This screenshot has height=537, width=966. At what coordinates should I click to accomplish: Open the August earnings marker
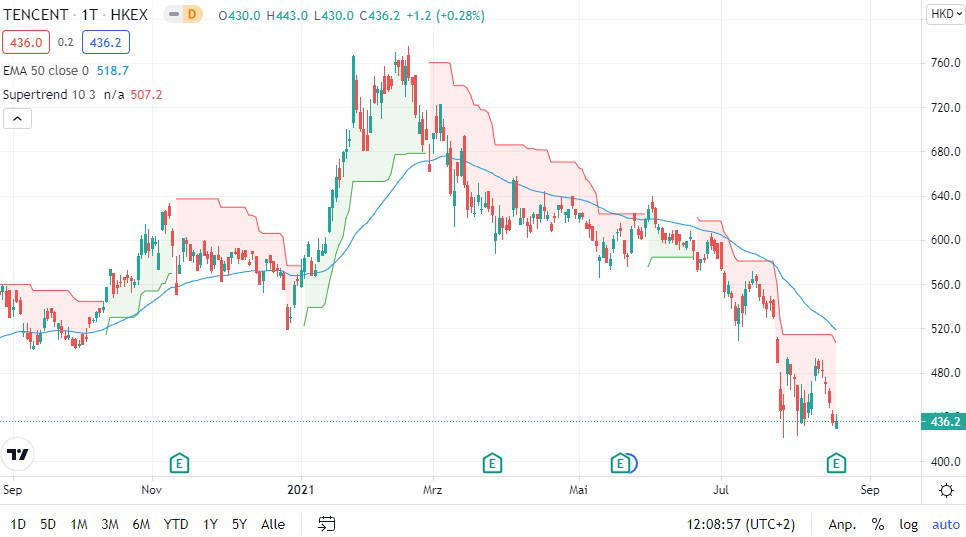[836, 462]
